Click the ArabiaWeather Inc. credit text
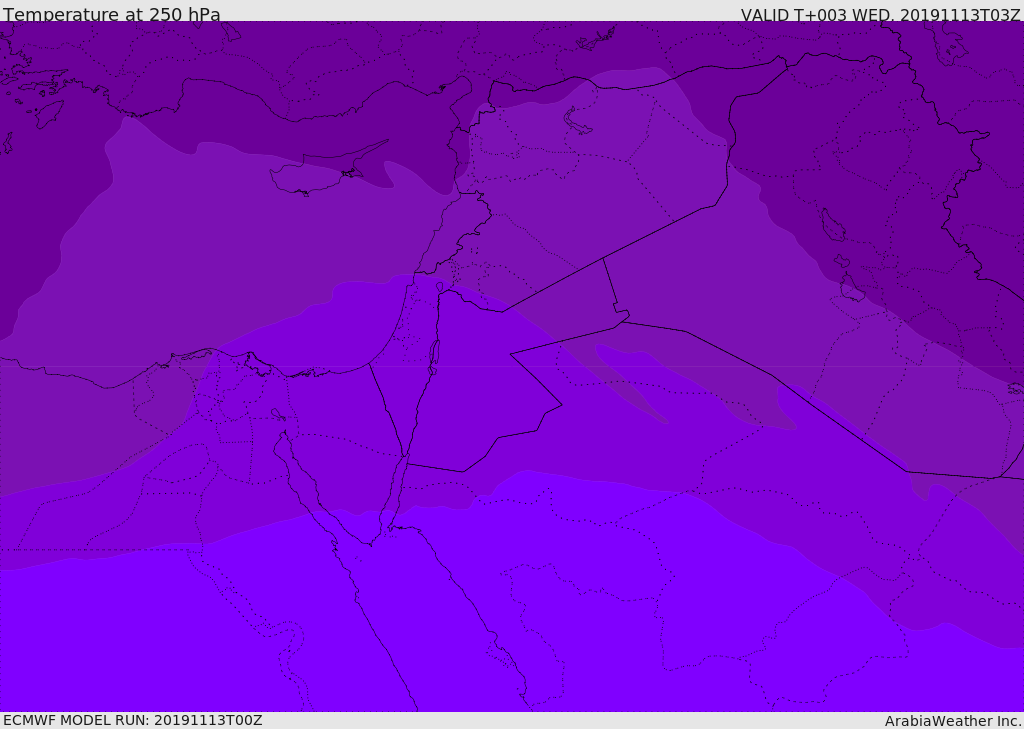Screen dimensions: 1024x729 [953, 721]
